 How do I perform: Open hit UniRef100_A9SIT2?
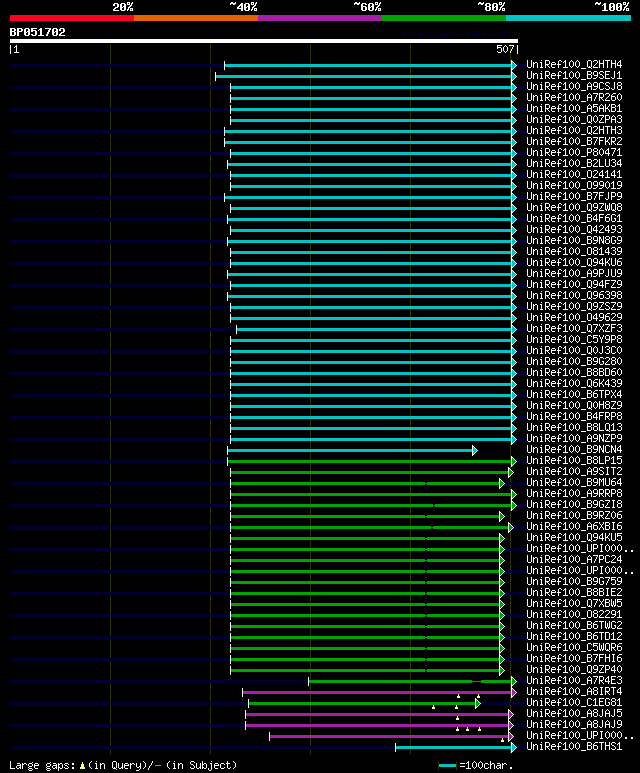[574, 472]
